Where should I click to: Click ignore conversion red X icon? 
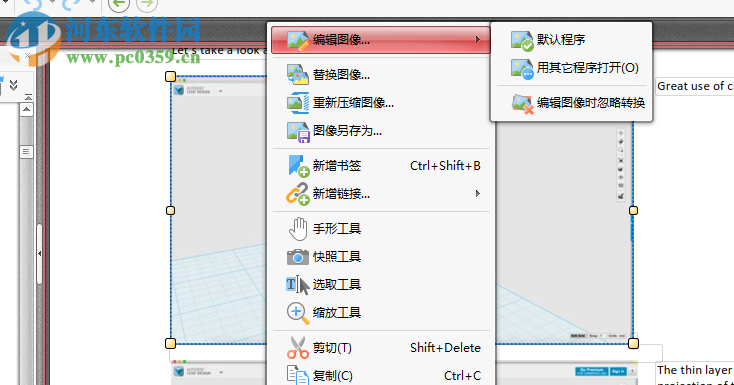click(x=522, y=104)
